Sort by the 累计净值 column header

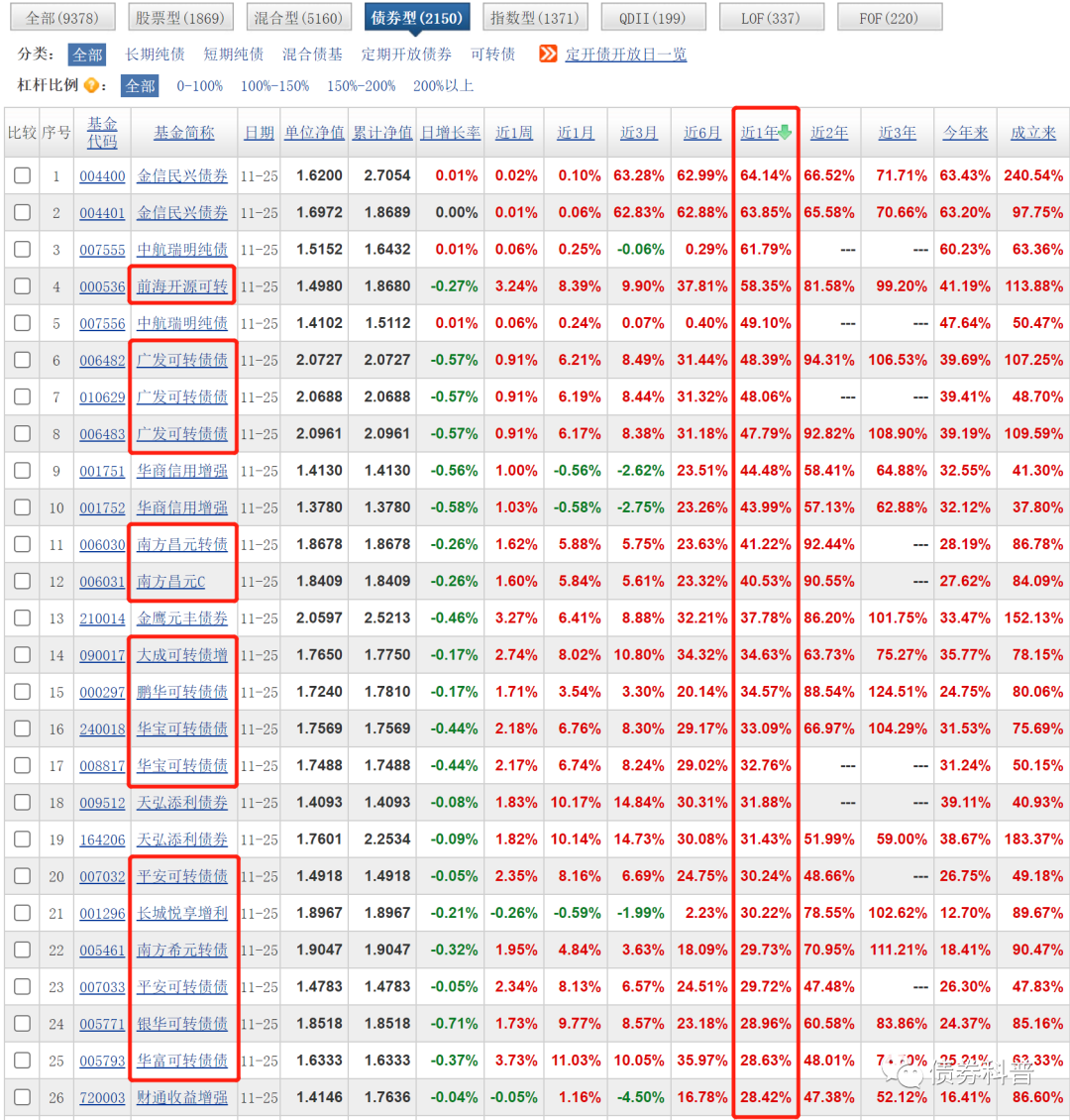click(x=382, y=132)
